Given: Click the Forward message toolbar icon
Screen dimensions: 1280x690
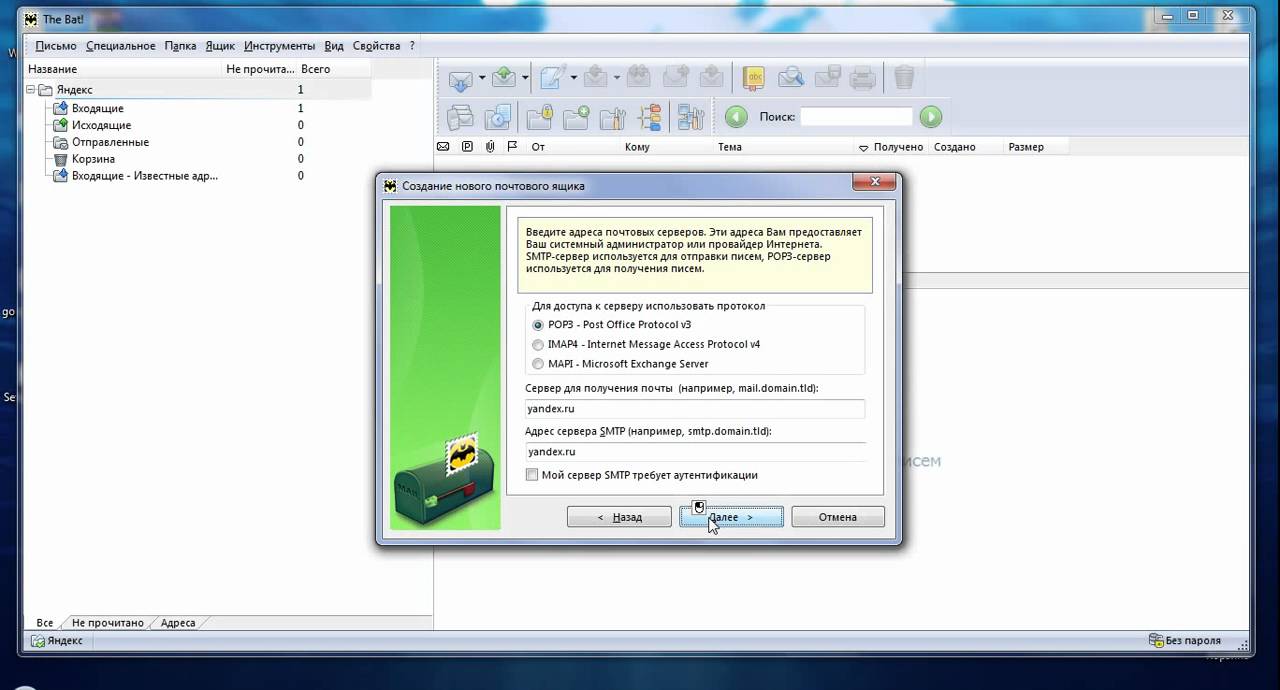Looking at the screenshot, I should 676,78.
